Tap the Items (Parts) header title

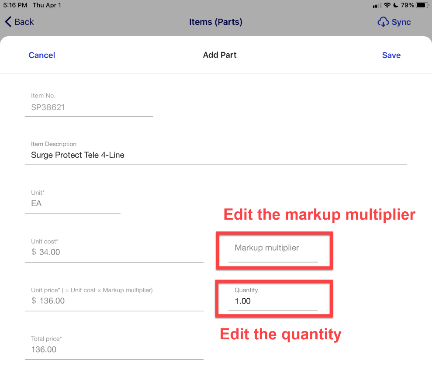coord(216,22)
